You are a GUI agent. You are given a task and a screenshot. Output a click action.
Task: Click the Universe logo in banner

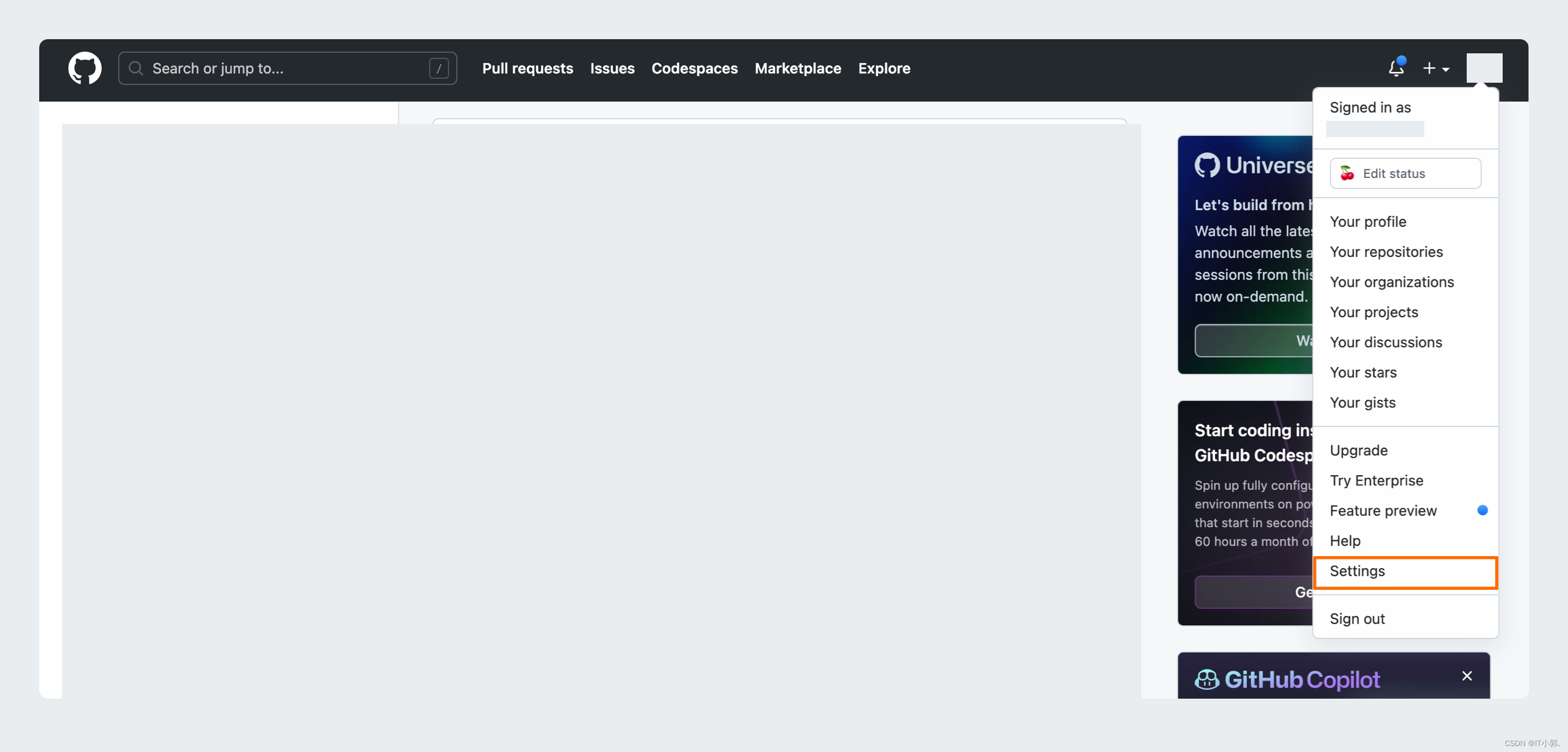pos(1207,165)
